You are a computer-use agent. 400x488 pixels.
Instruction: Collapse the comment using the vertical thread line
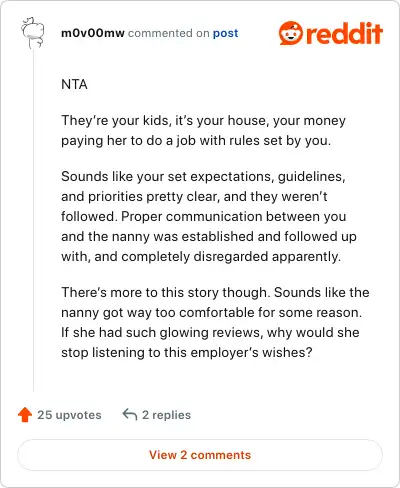tap(33, 220)
